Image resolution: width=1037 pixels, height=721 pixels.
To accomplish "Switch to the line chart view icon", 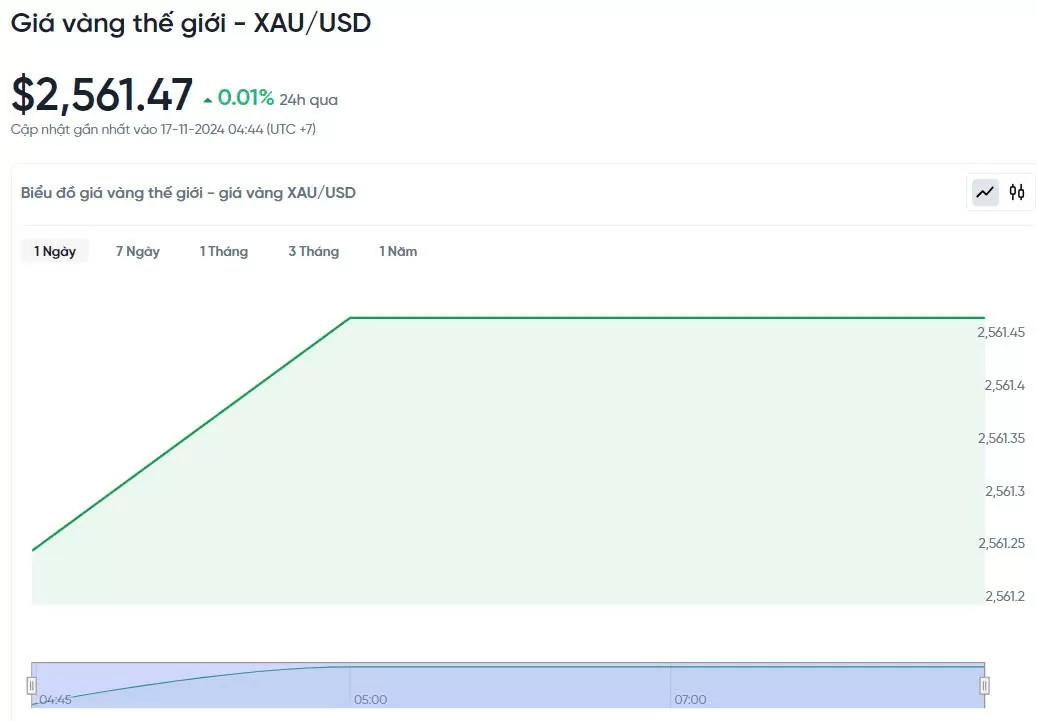I will (985, 192).
